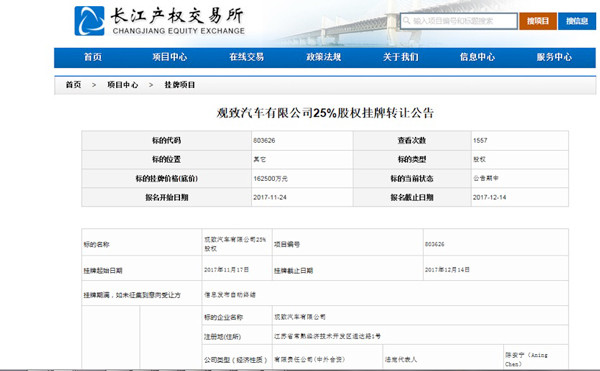Click the magnifier icon in search box
This screenshot has height=371, width=600.
click(x=406, y=20)
